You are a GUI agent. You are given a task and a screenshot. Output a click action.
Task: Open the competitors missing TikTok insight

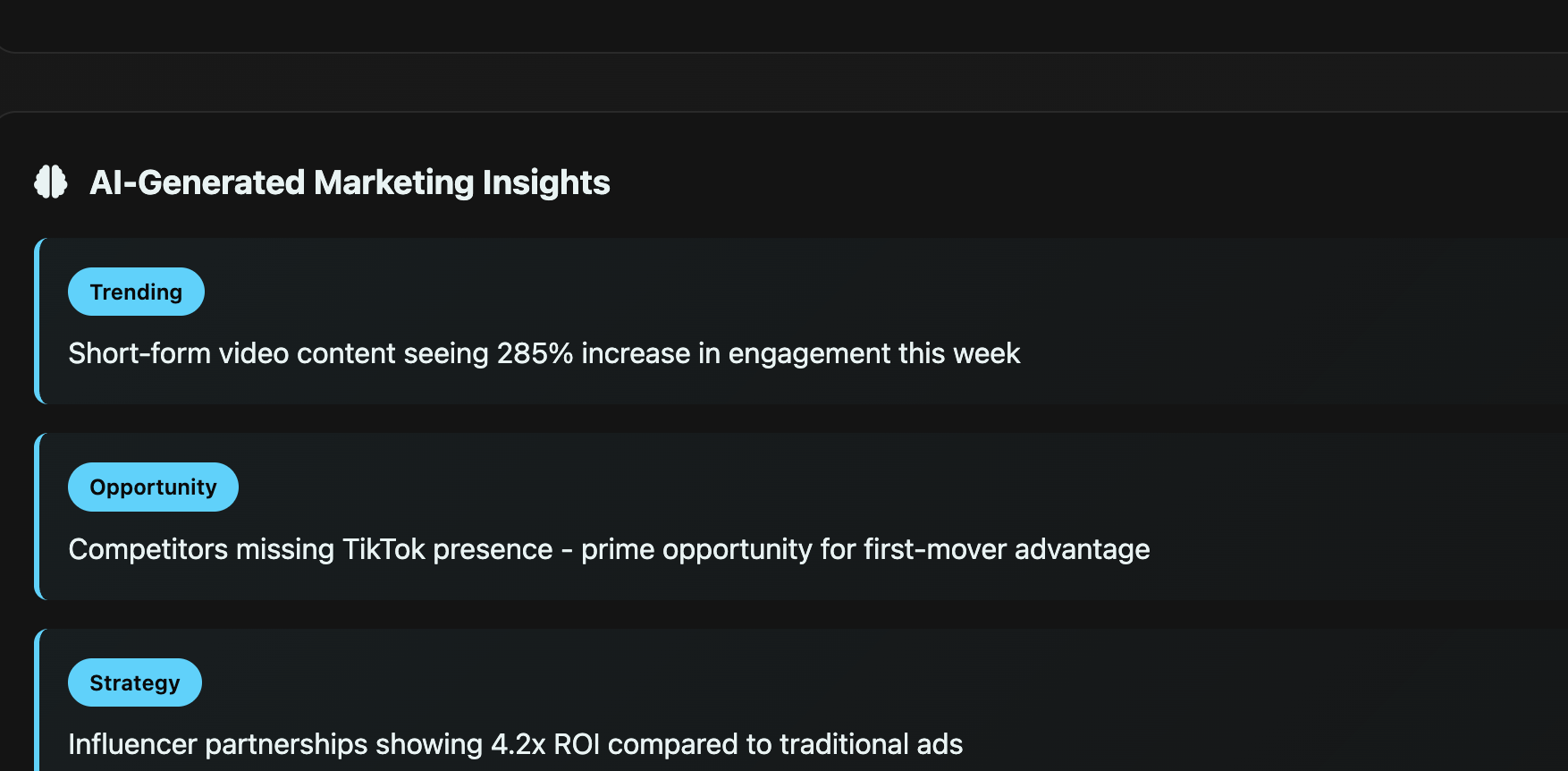point(608,549)
